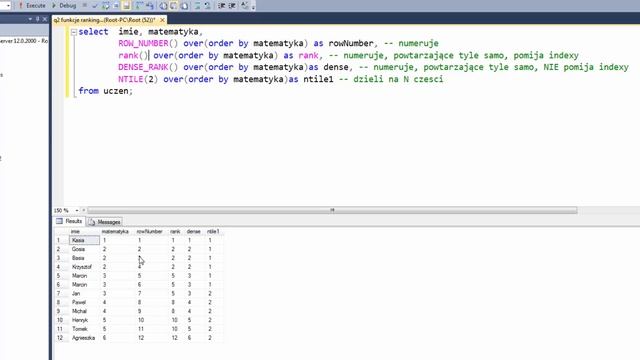
Task: Select the Michal cell in results
Action: pyautogui.click(x=84, y=311)
